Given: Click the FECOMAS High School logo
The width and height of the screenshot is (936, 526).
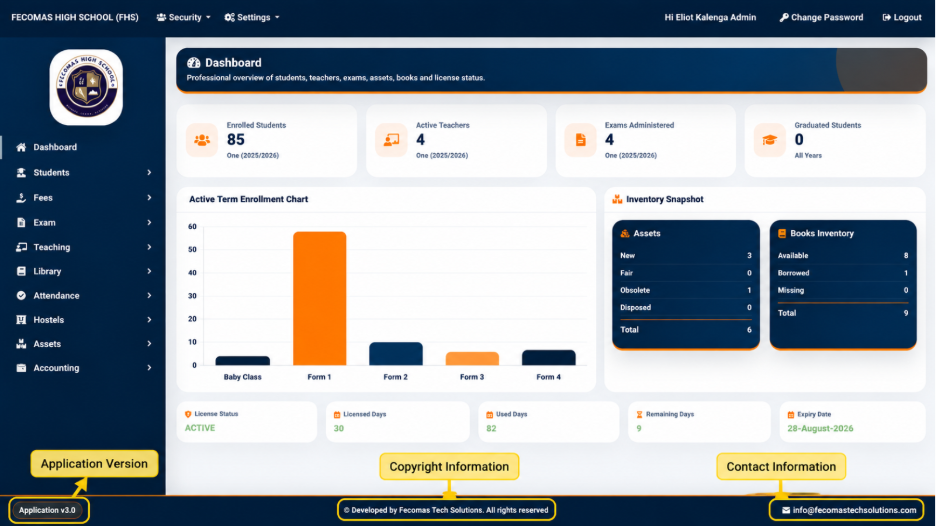Looking at the screenshot, I should 86,87.
